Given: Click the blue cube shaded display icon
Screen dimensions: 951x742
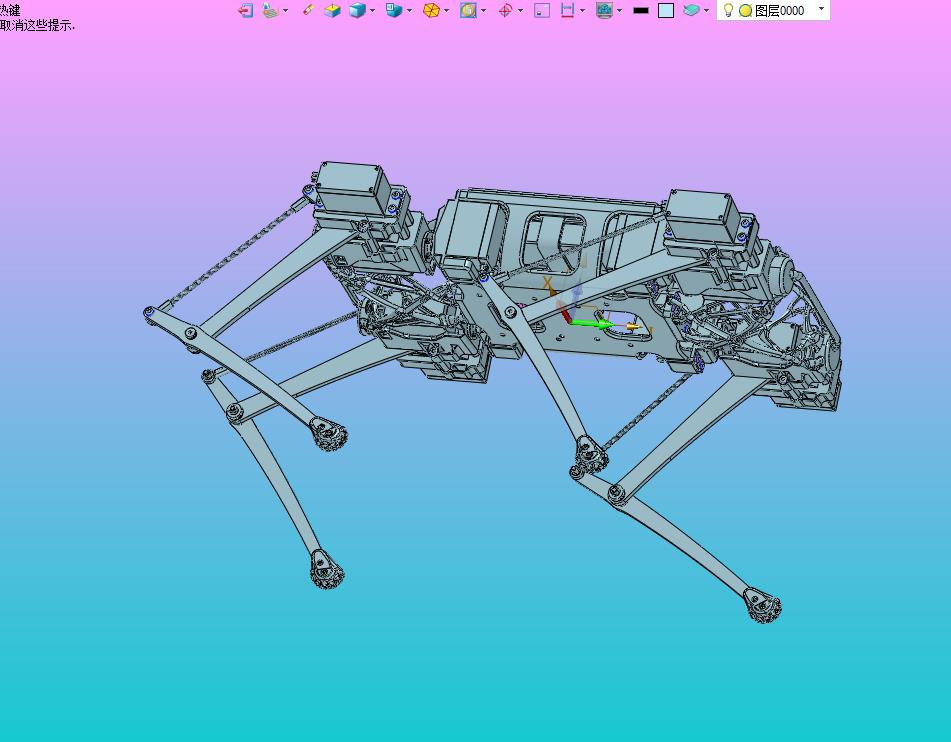Looking at the screenshot, I should (x=357, y=10).
